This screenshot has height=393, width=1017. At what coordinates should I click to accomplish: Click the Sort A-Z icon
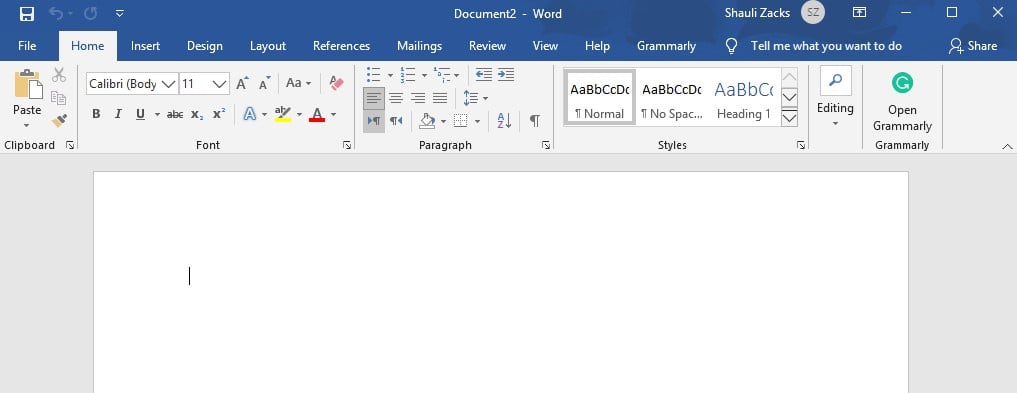point(504,121)
